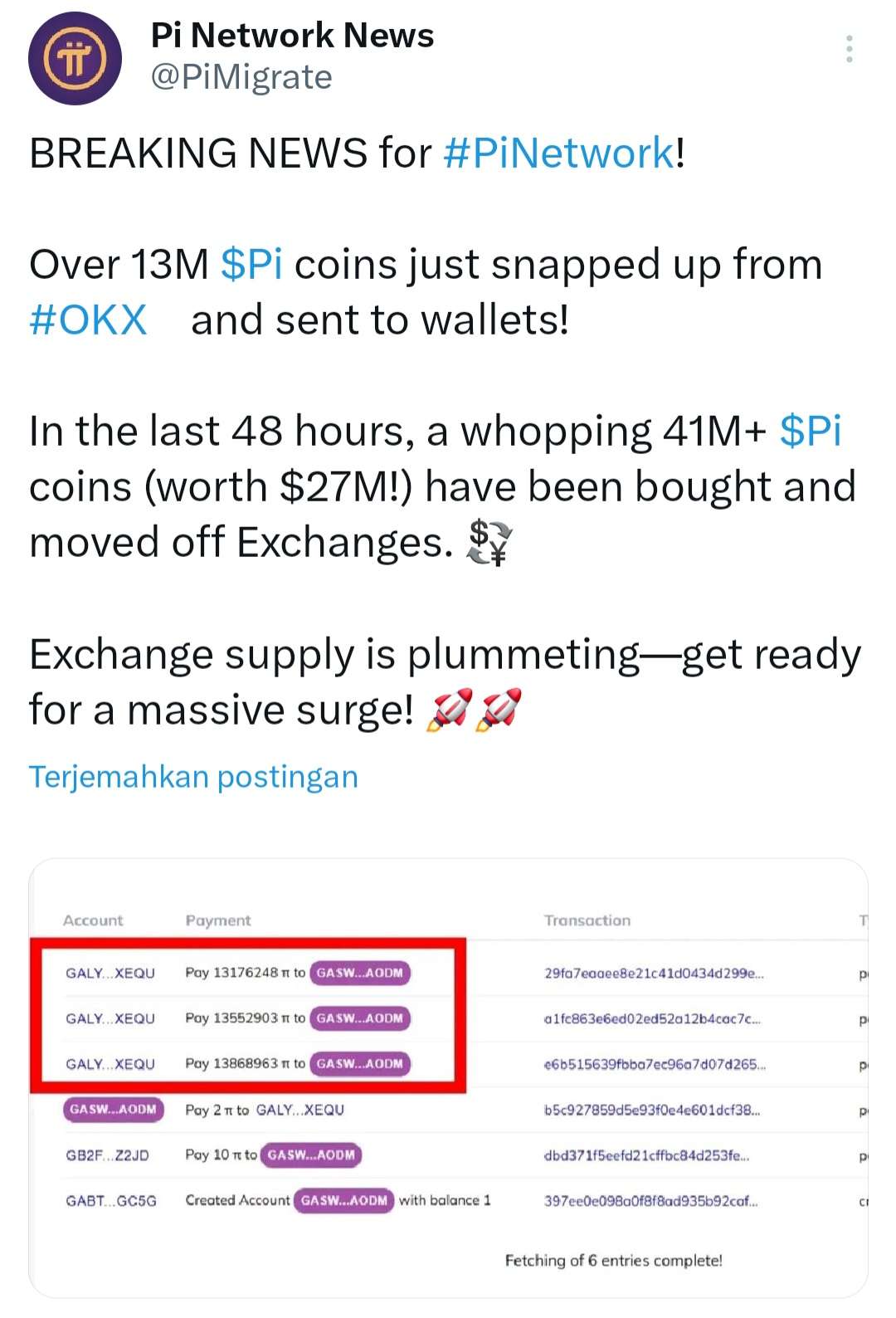Click the GB2F...Z2JD account entry
Screen dimensions: 896x1318
point(108,1155)
